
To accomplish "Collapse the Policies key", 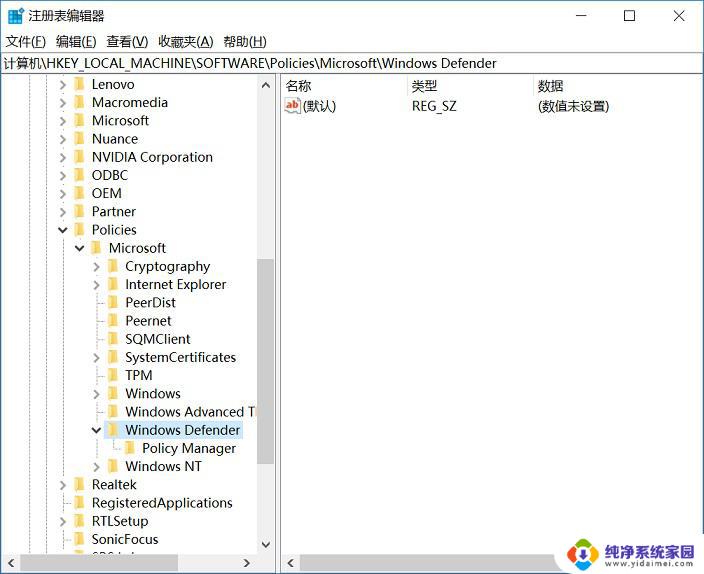I will (x=62, y=230).
